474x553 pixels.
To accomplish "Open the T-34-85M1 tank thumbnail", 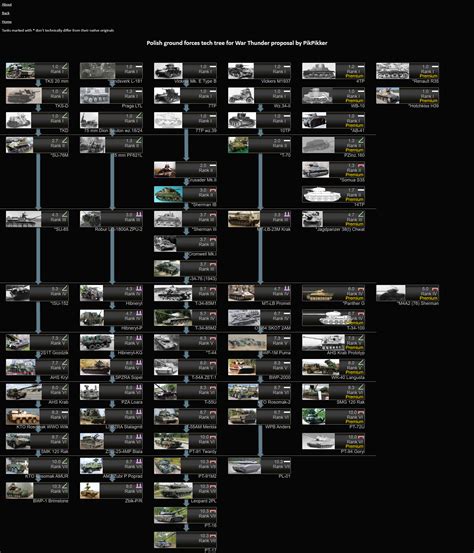I will pos(173,293).
